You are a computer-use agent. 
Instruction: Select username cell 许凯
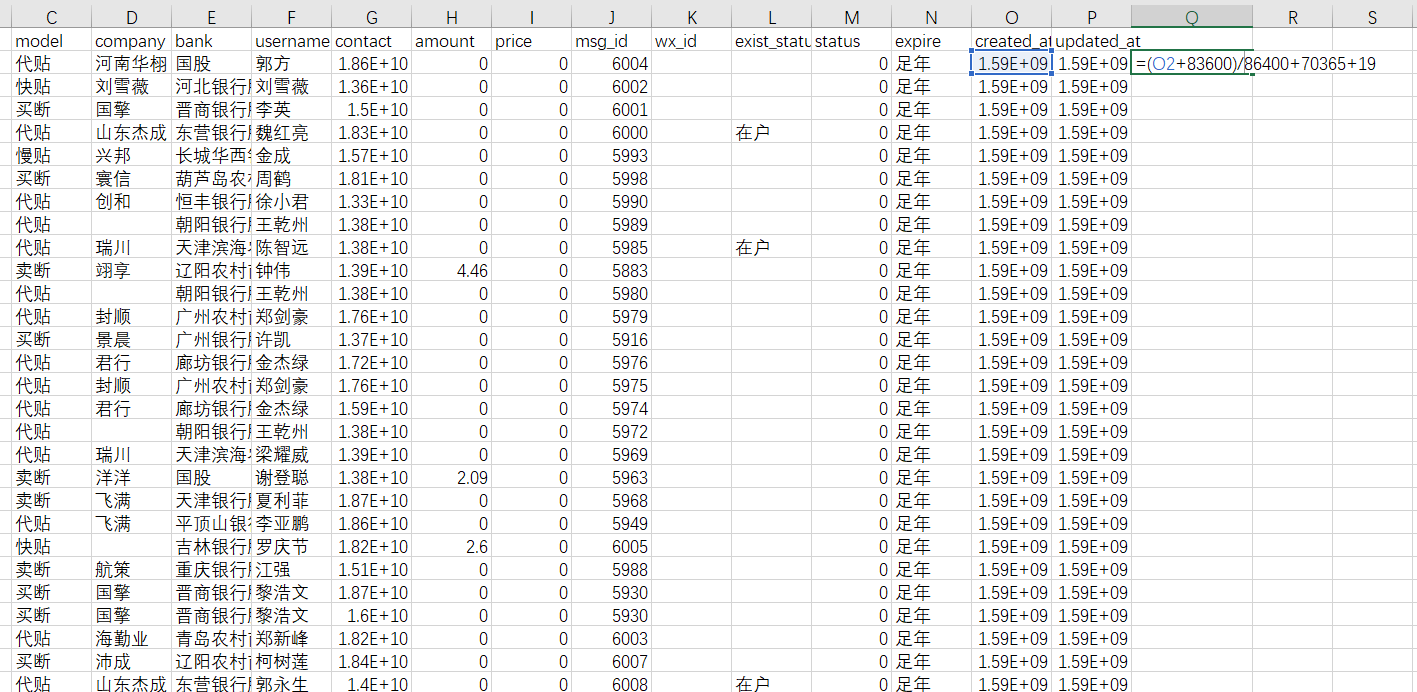(292, 340)
